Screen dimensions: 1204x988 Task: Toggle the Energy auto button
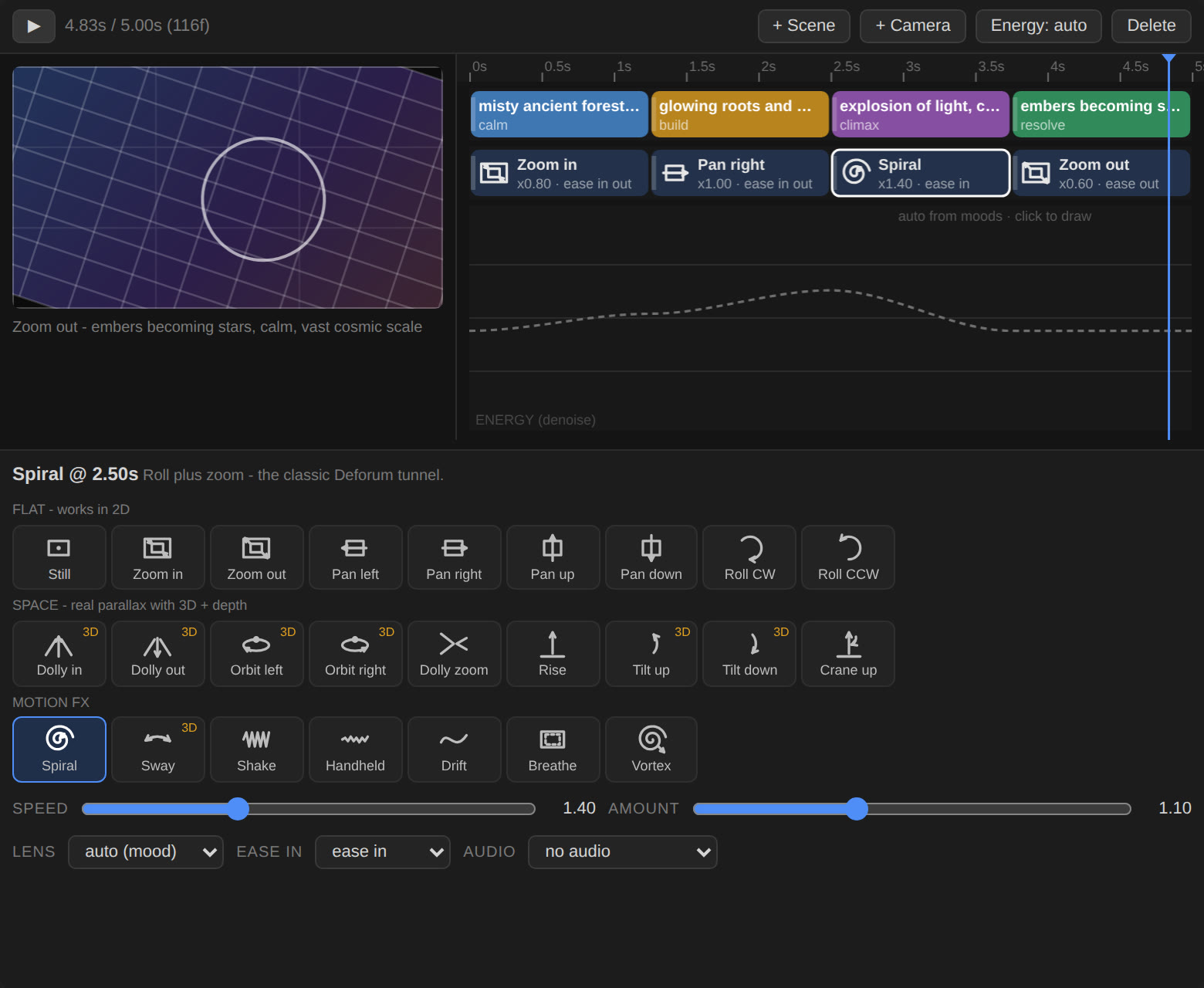point(1038,25)
